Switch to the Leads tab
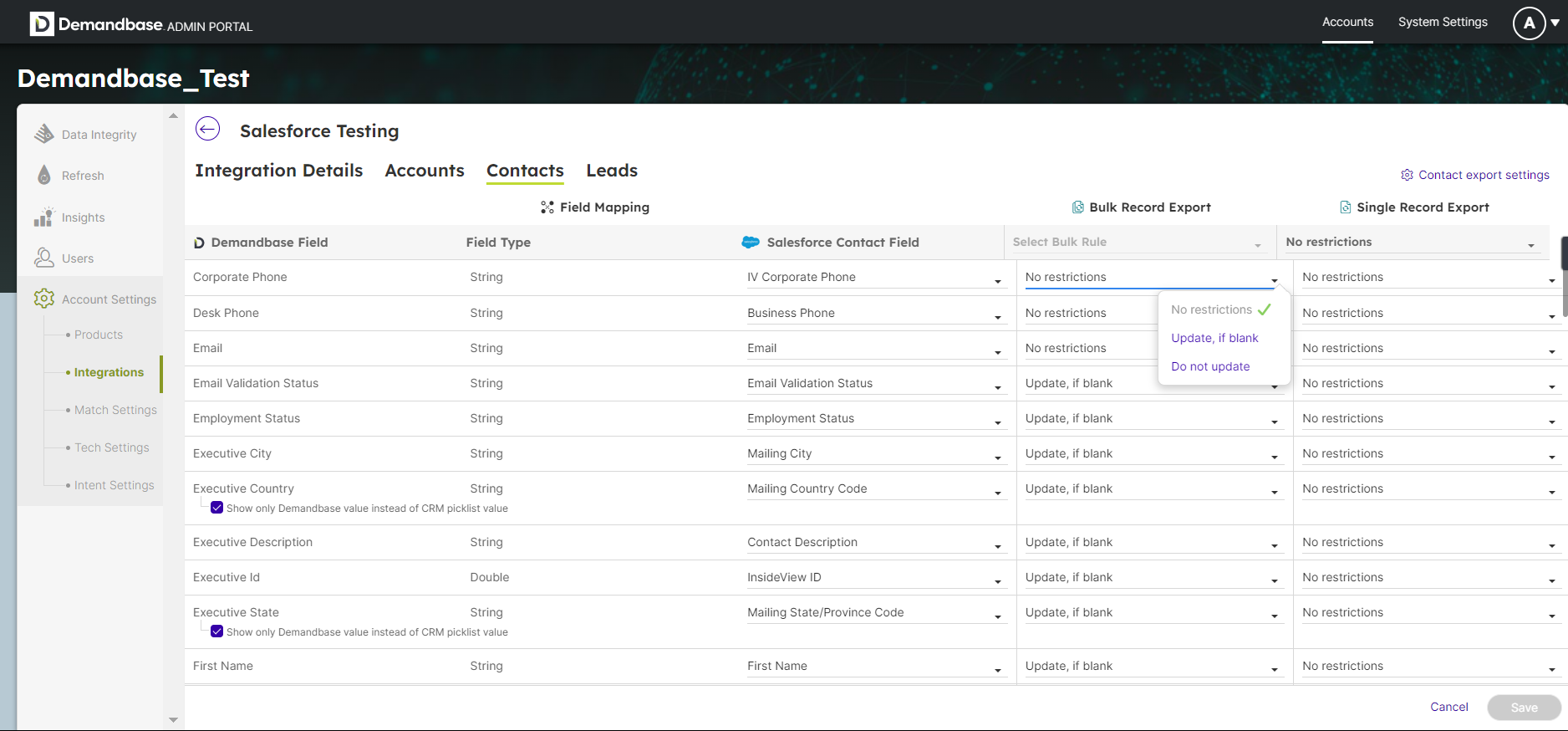Viewport: 1568px width, 731px height. click(x=611, y=171)
